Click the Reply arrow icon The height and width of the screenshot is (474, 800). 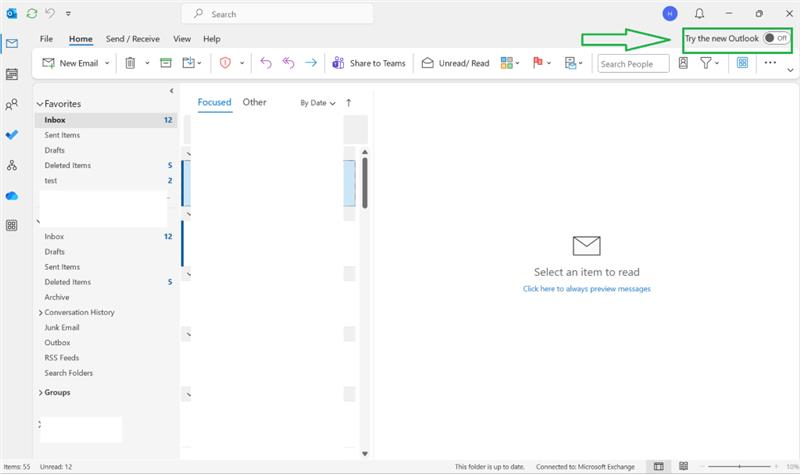266,63
